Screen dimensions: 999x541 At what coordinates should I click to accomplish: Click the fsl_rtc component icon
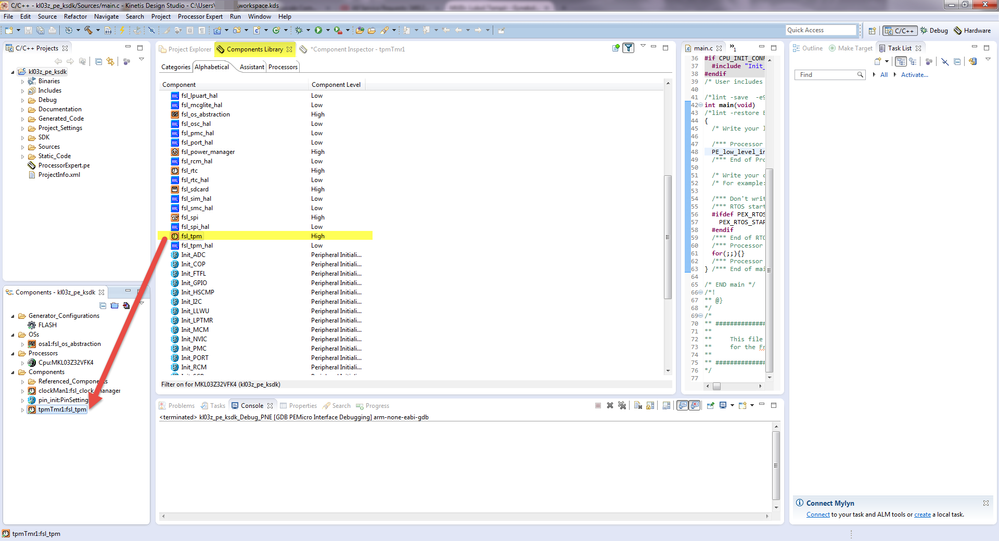175,170
